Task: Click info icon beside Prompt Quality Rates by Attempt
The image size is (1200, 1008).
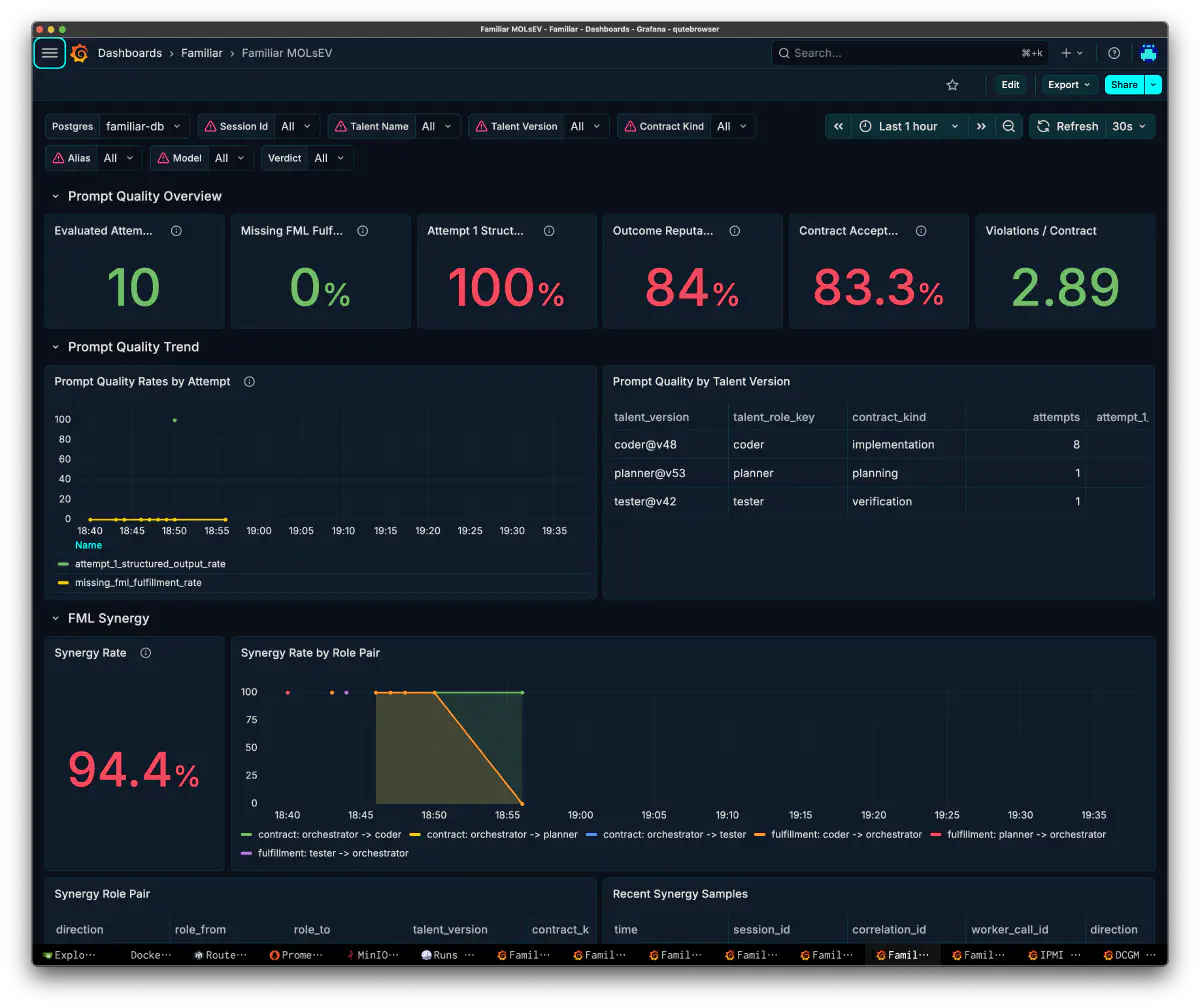Action: coord(249,382)
